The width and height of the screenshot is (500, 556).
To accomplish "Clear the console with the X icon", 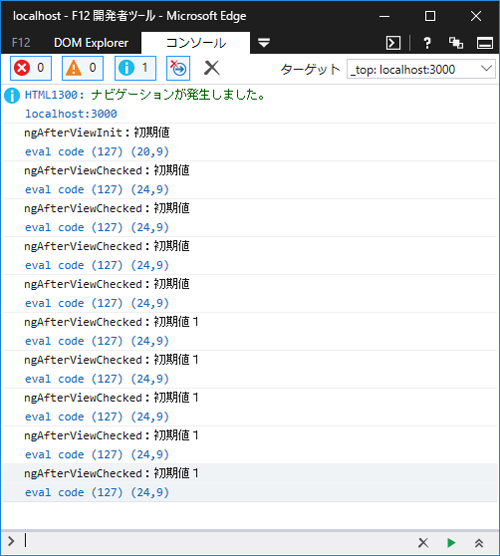I will (212, 68).
